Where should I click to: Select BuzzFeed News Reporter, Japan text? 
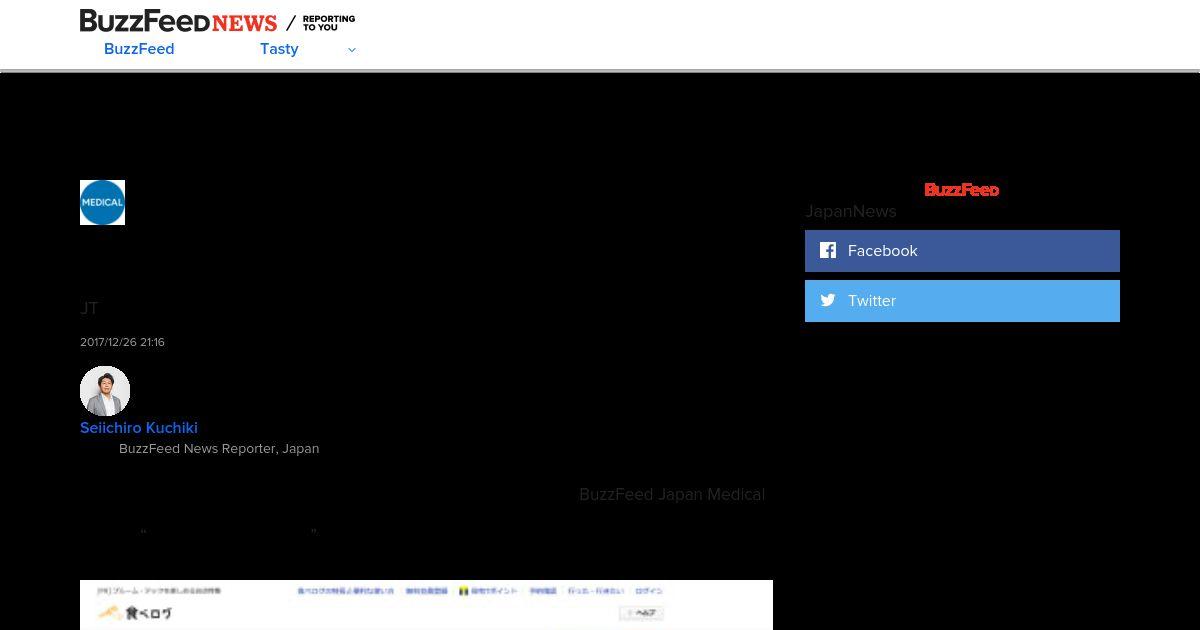coord(219,449)
